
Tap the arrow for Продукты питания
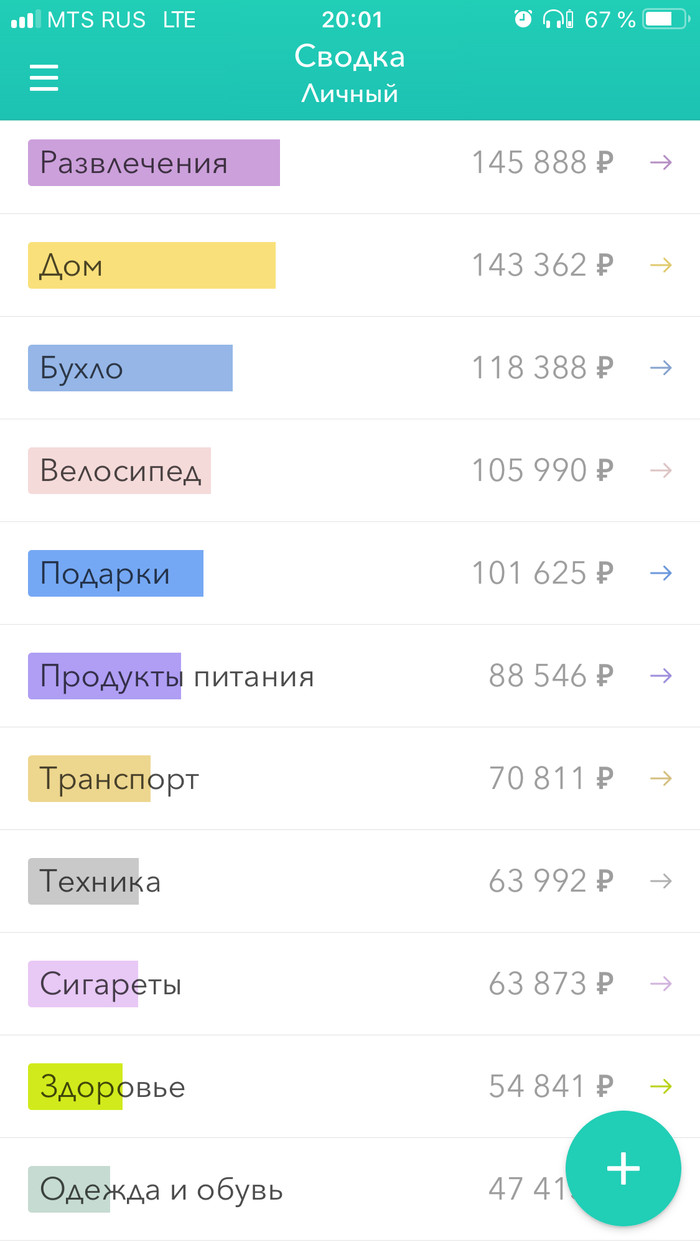click(x=660, y=676)
